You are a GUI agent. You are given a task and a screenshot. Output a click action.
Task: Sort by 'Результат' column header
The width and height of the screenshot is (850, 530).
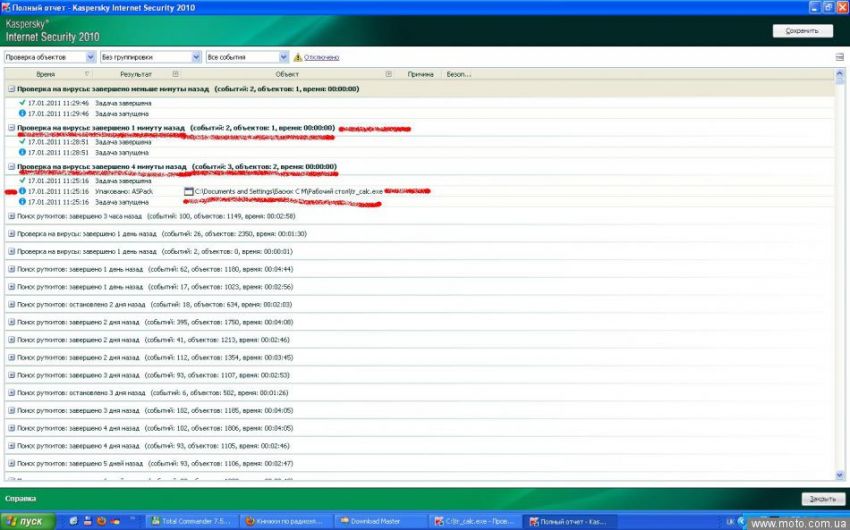[x=136, y=74]
